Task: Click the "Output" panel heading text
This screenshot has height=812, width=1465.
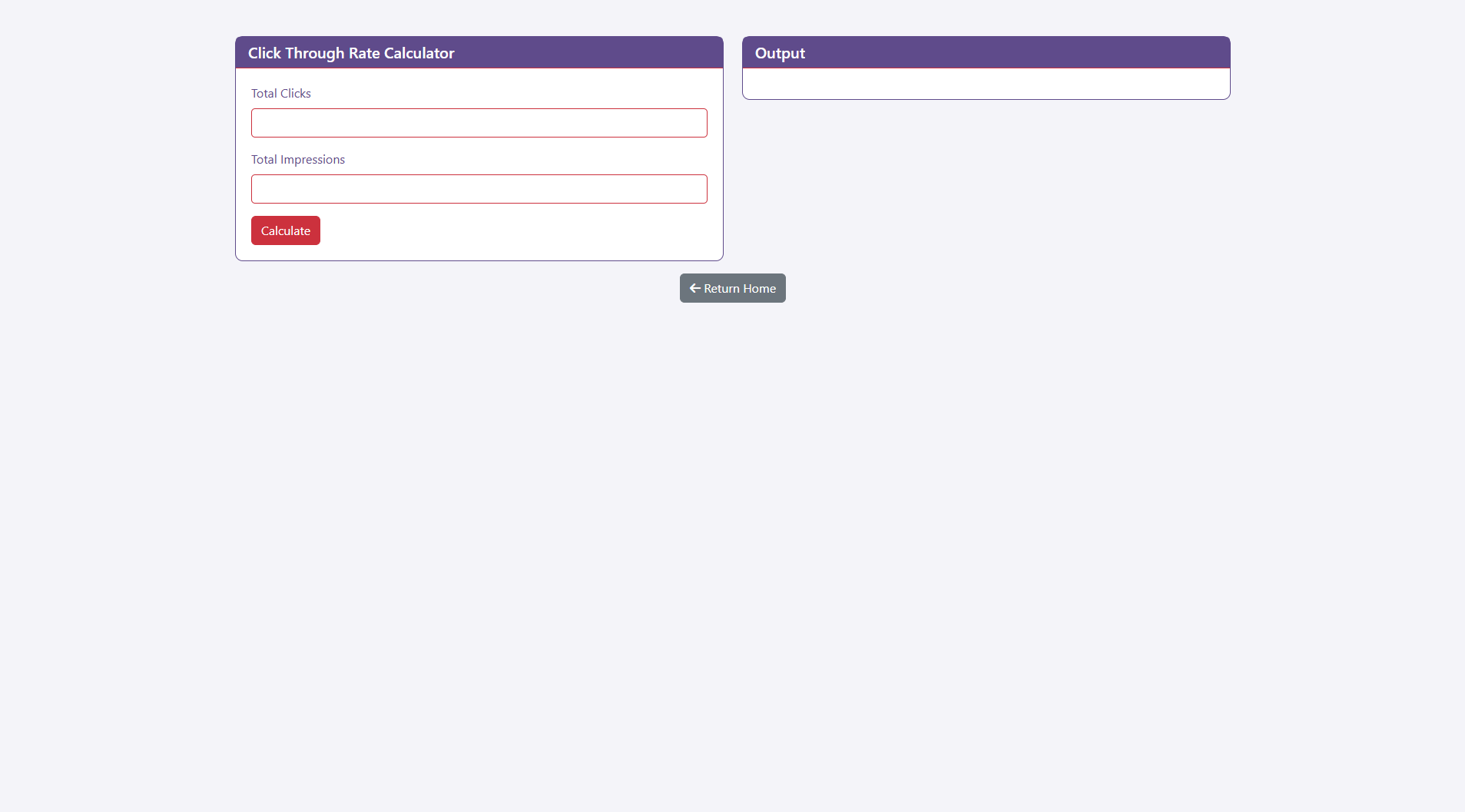Action: 779,53
